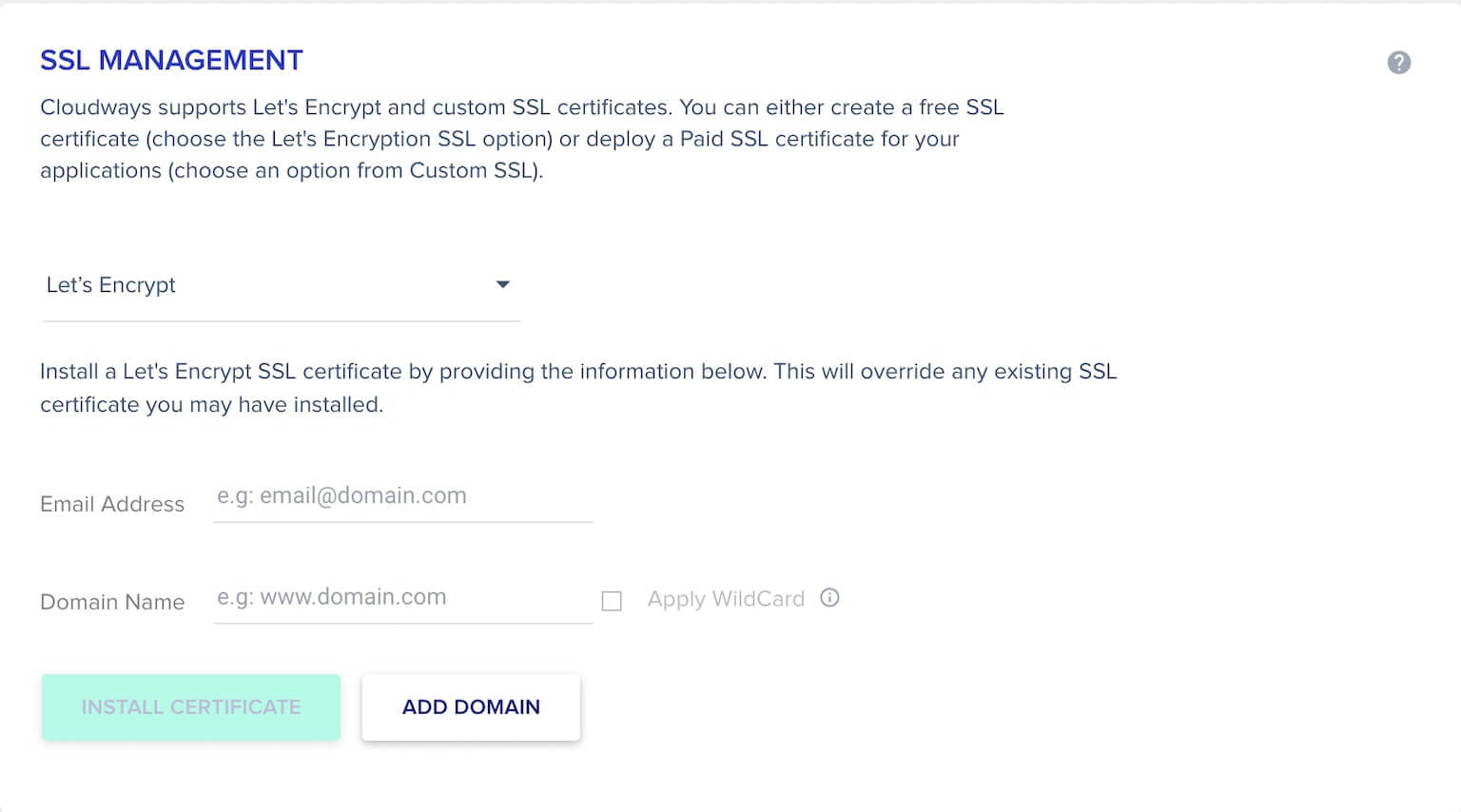This screenshot has width=1461, height=812.
Task: Click the Domain Name field label
Action: coord(112,602)
